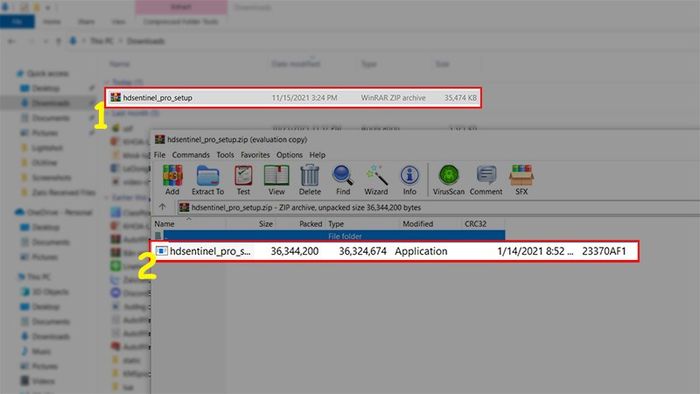The width and height of the screenshot is (700, 394).
Task: Click the Add toolbar icon in WinRAR
Action: [172, 179]
